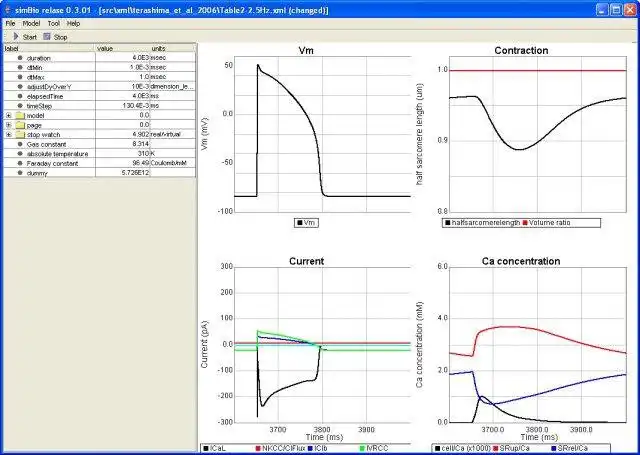Click the Start play icon in toolbar
This screenshot has width=640, height=455.
(16, 36)
